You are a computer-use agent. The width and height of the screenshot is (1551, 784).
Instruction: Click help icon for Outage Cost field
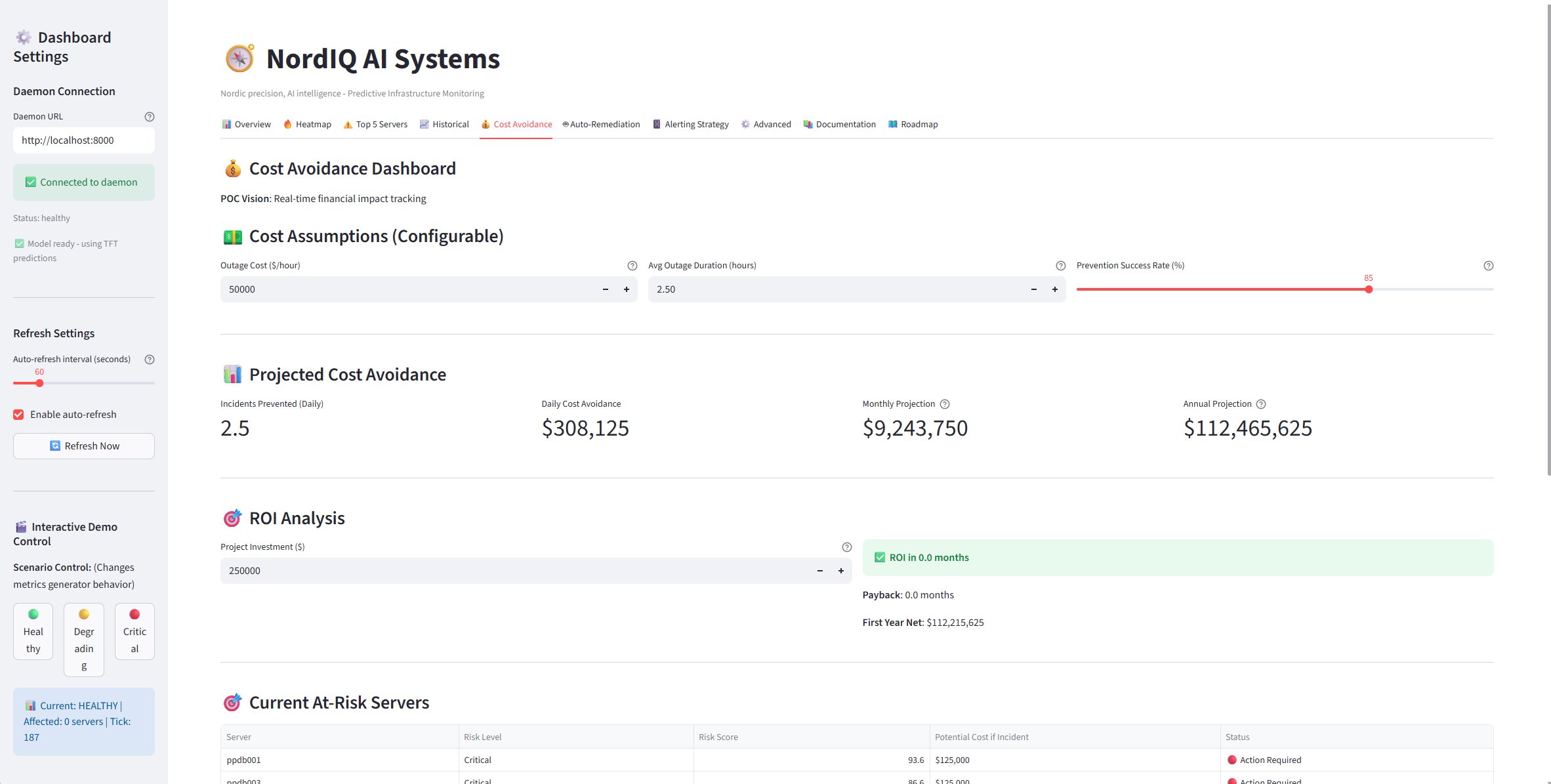click(x=632, y=266)
